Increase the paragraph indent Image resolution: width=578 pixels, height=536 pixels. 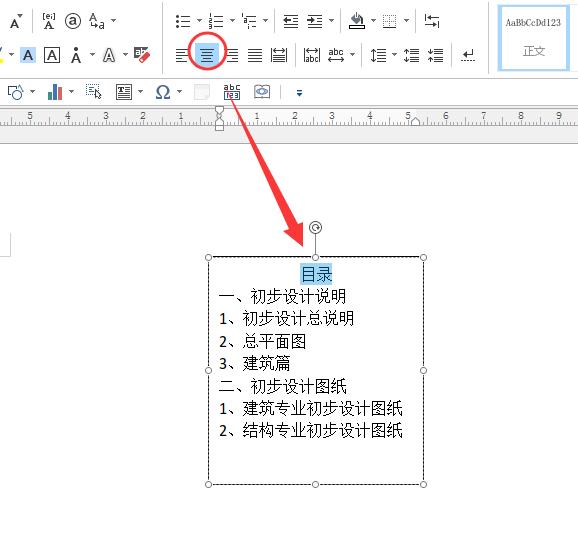[x=314, y=21]
